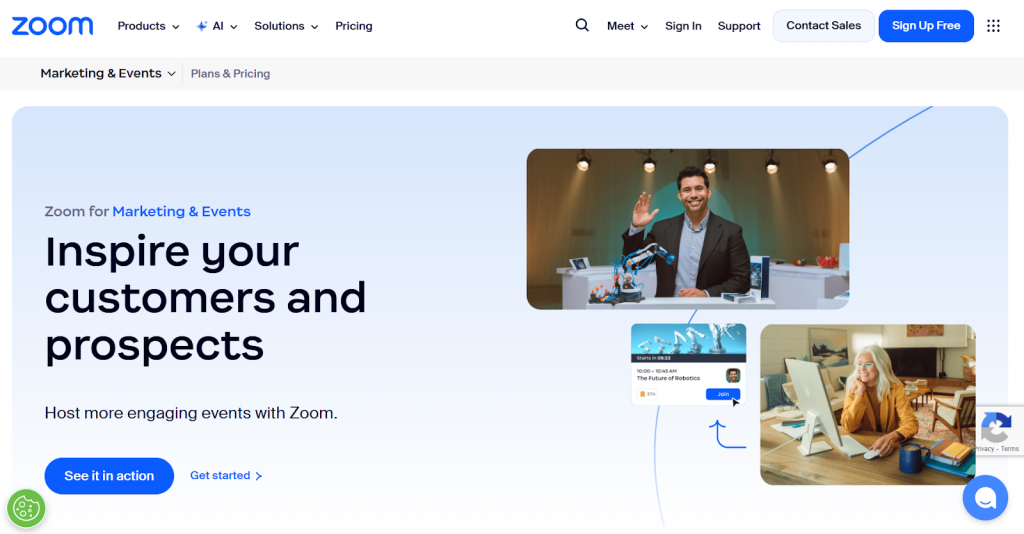Open Plans & Pricing tab
The image size is (1024, 534).
point(231,74)
